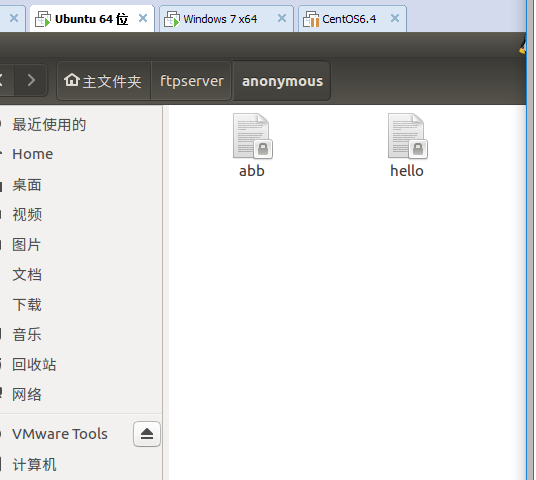The height and width of the screenshot is (480, 536).
Task: Select the abb file icon
Action: (253, 136)
